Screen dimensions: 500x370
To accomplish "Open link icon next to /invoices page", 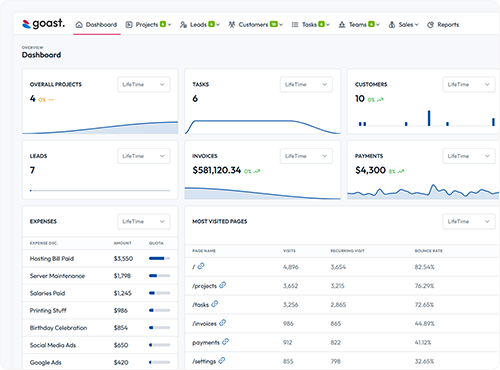I will click(223, 323).
